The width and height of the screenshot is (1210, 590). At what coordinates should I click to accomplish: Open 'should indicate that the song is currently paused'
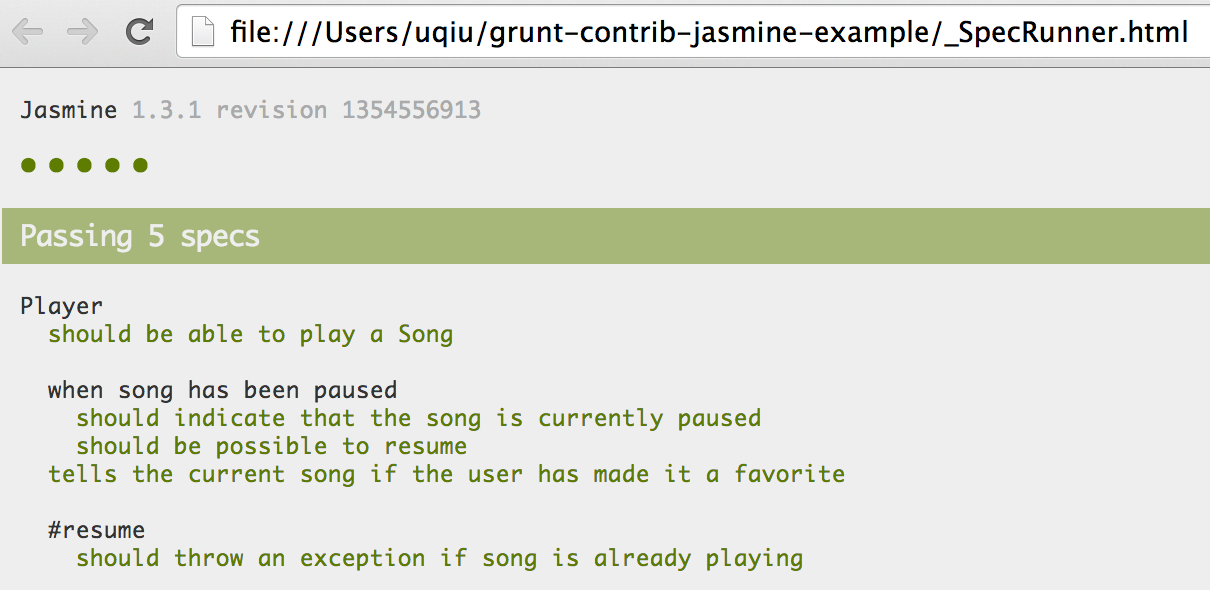pyautogui.click(x=418, y=418)
